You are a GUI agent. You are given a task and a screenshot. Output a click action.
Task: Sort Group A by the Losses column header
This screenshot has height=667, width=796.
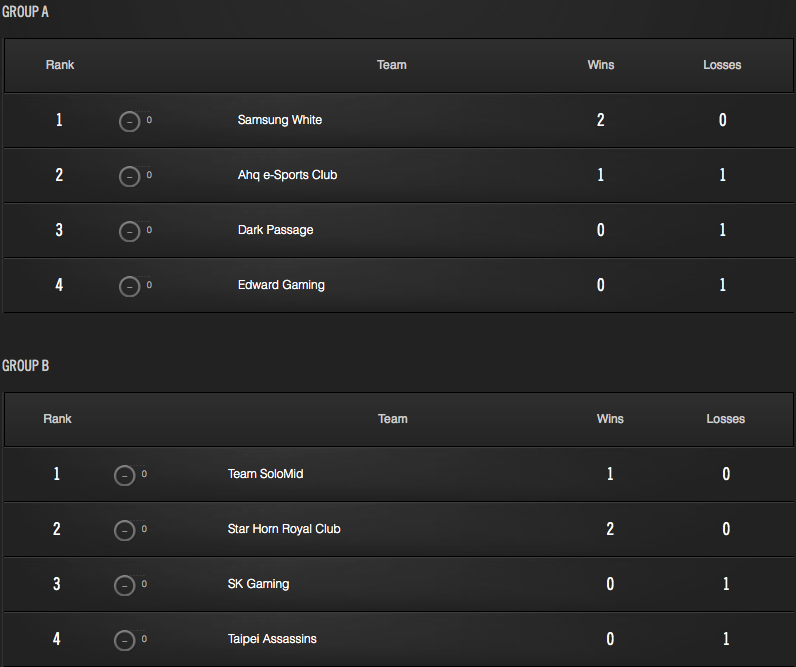pos(722,65)
